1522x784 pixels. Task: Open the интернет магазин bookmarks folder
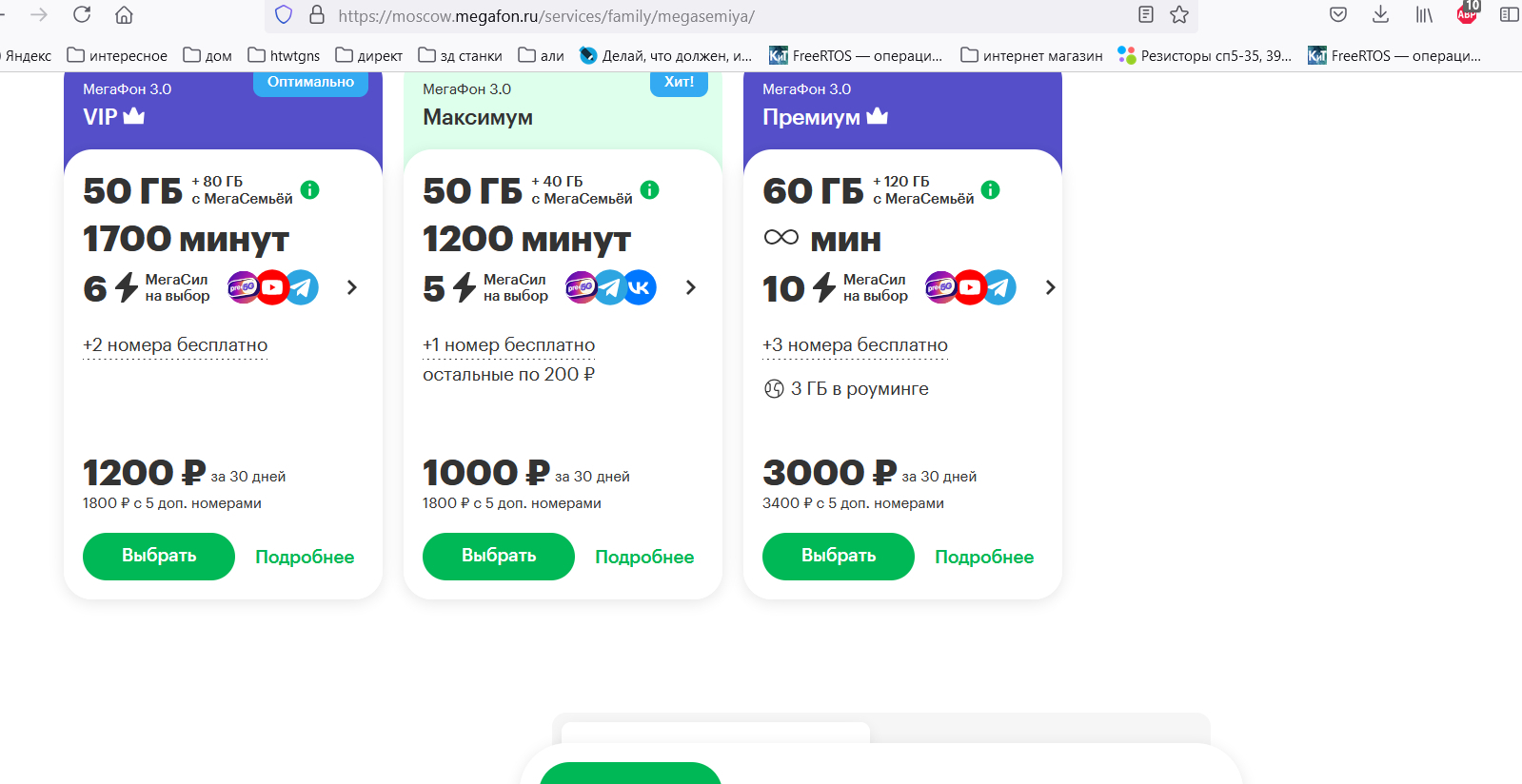tap(1032, 55)
